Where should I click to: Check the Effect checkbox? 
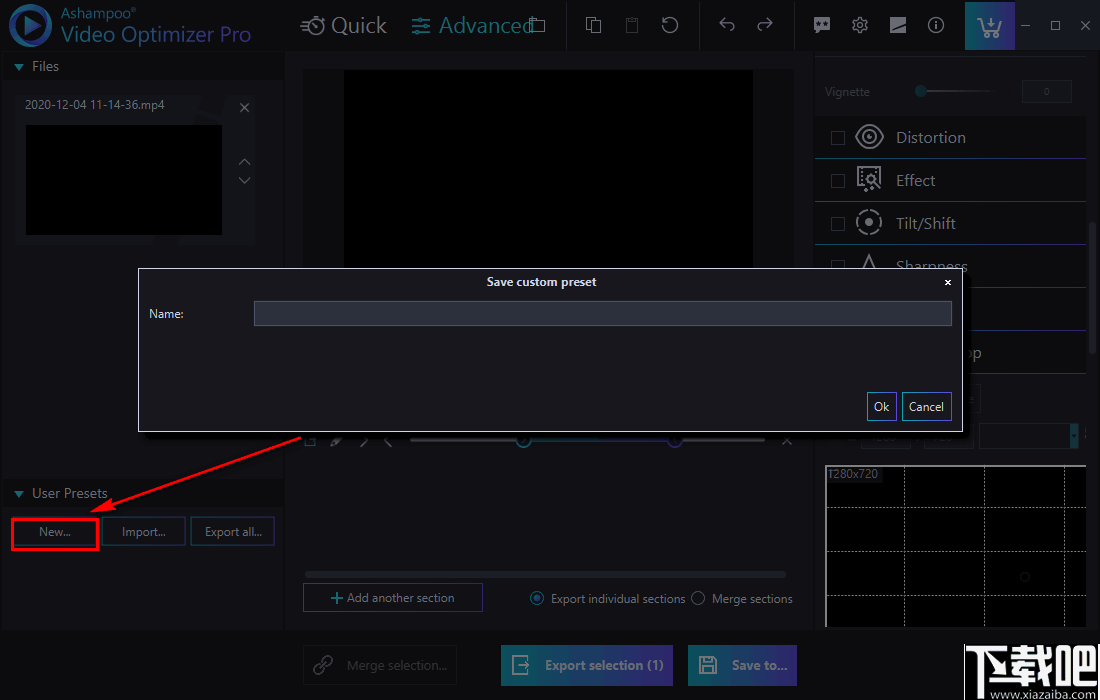pos(837,180)
